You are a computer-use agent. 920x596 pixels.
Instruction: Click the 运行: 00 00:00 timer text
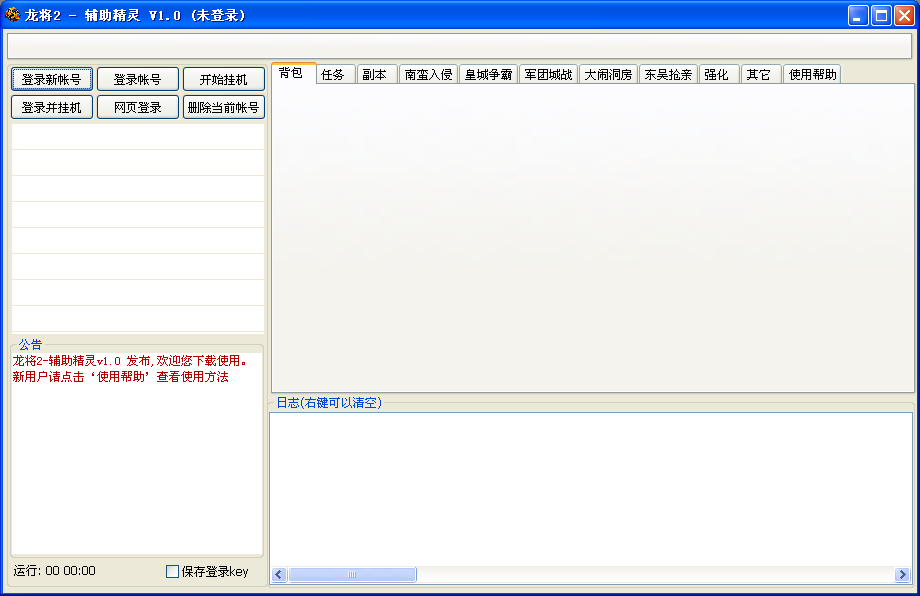[x=55, y=571]
